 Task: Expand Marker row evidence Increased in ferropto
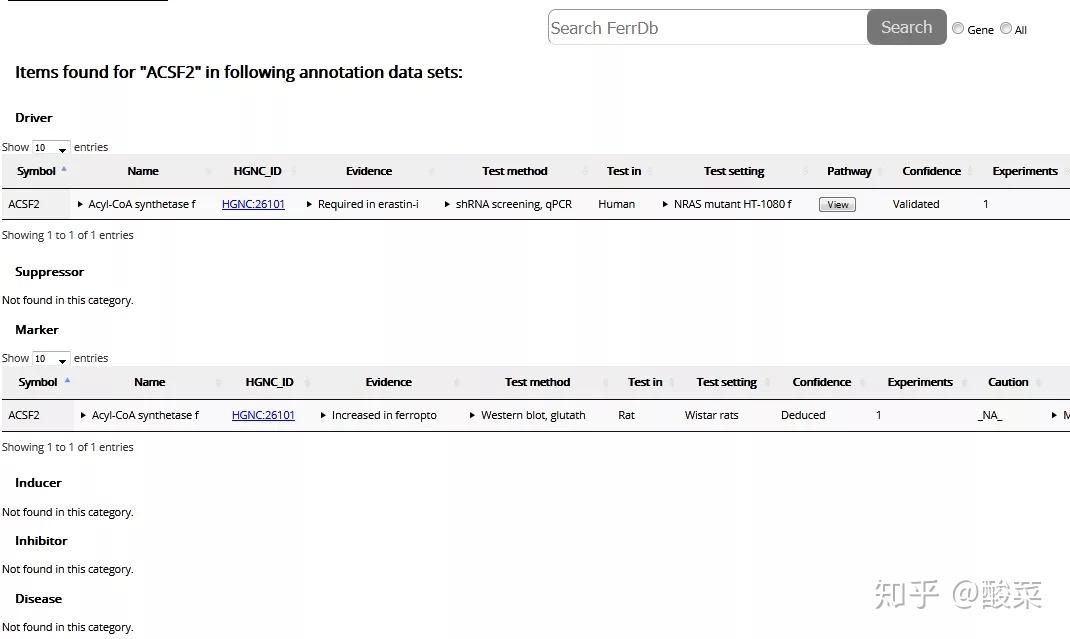[324, 415]
